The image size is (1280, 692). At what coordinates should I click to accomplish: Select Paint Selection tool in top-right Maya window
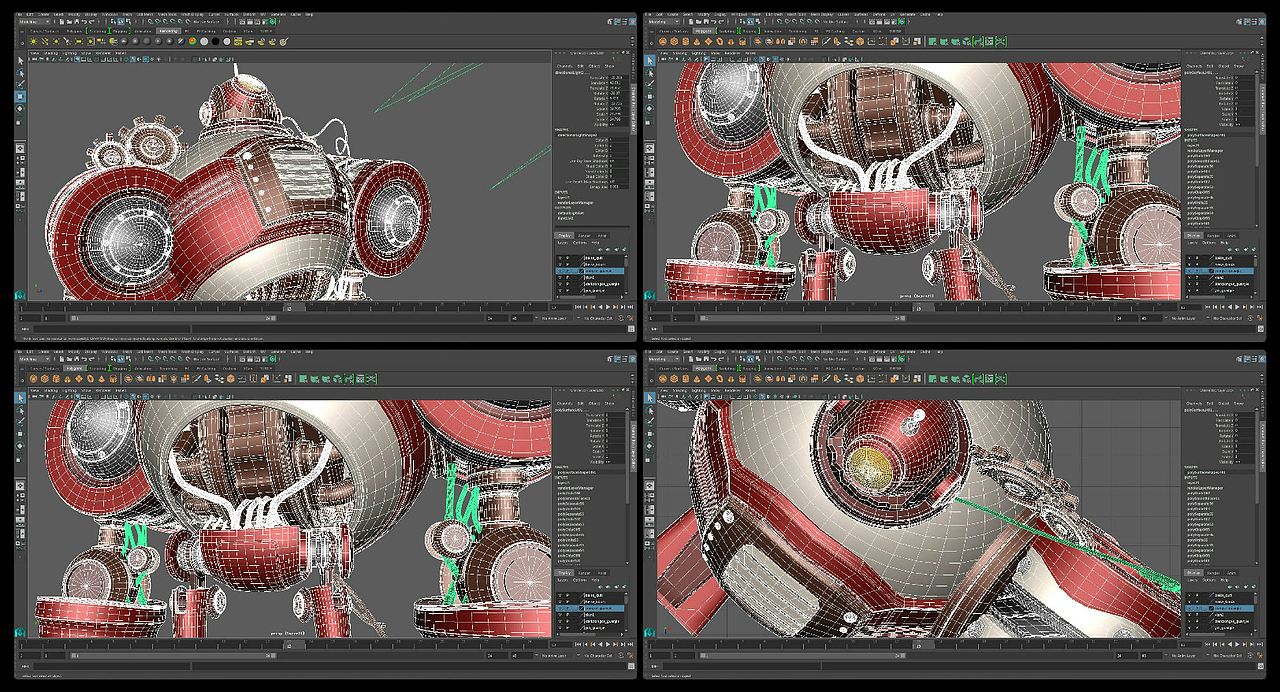coord(650,84)
